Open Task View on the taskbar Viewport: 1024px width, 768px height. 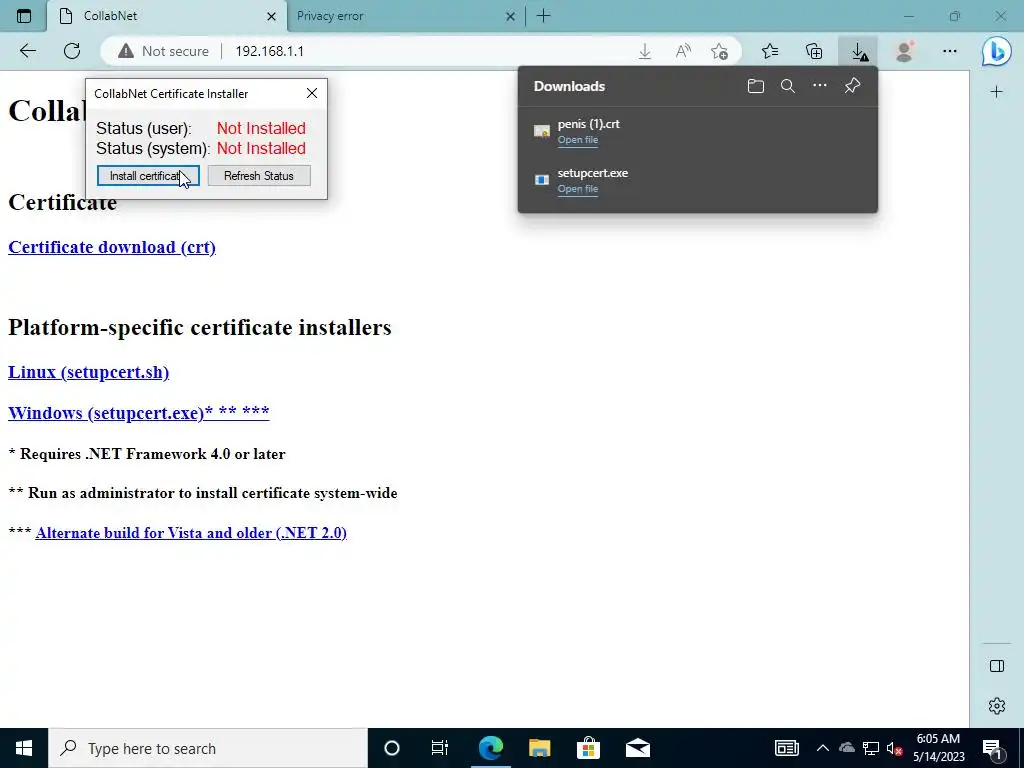click(x=440, y=748)
